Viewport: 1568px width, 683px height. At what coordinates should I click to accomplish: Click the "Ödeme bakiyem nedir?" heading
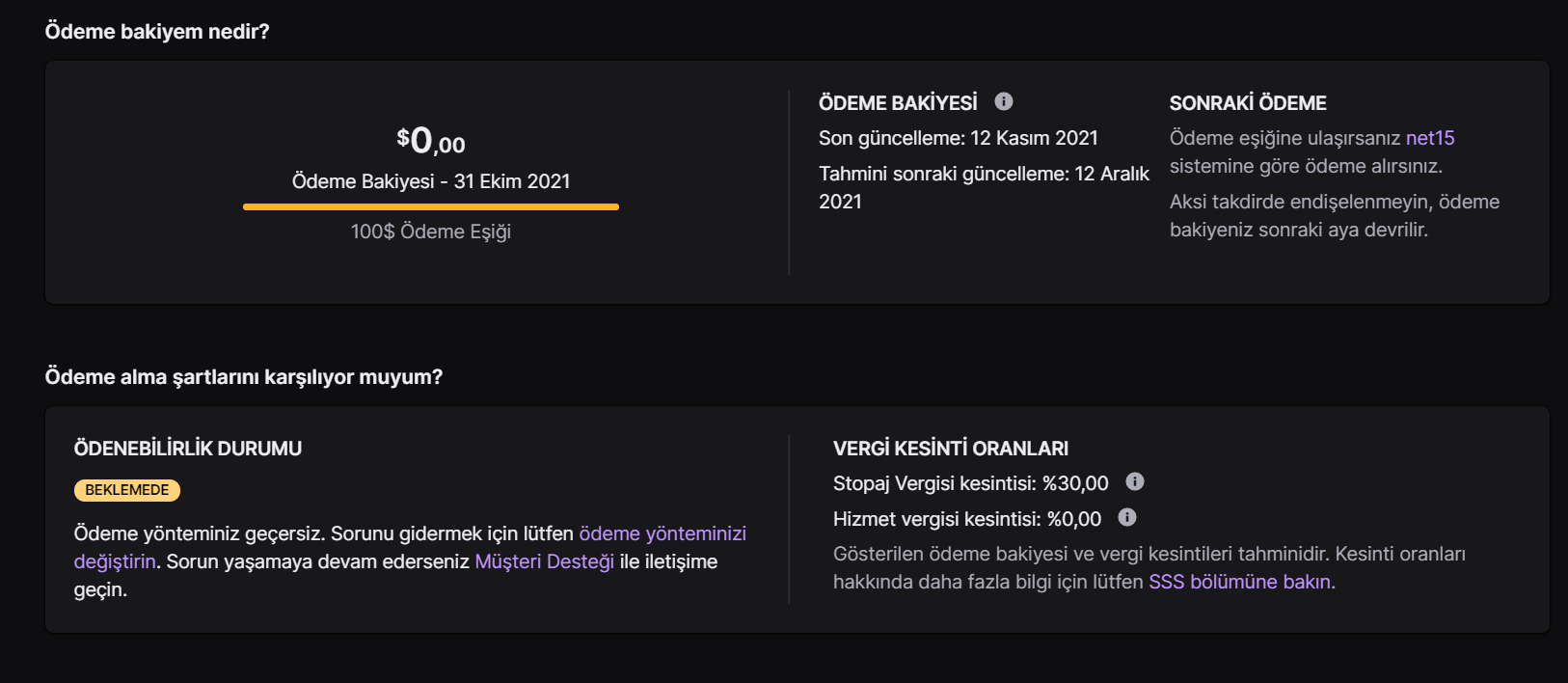tap(157, 32)
